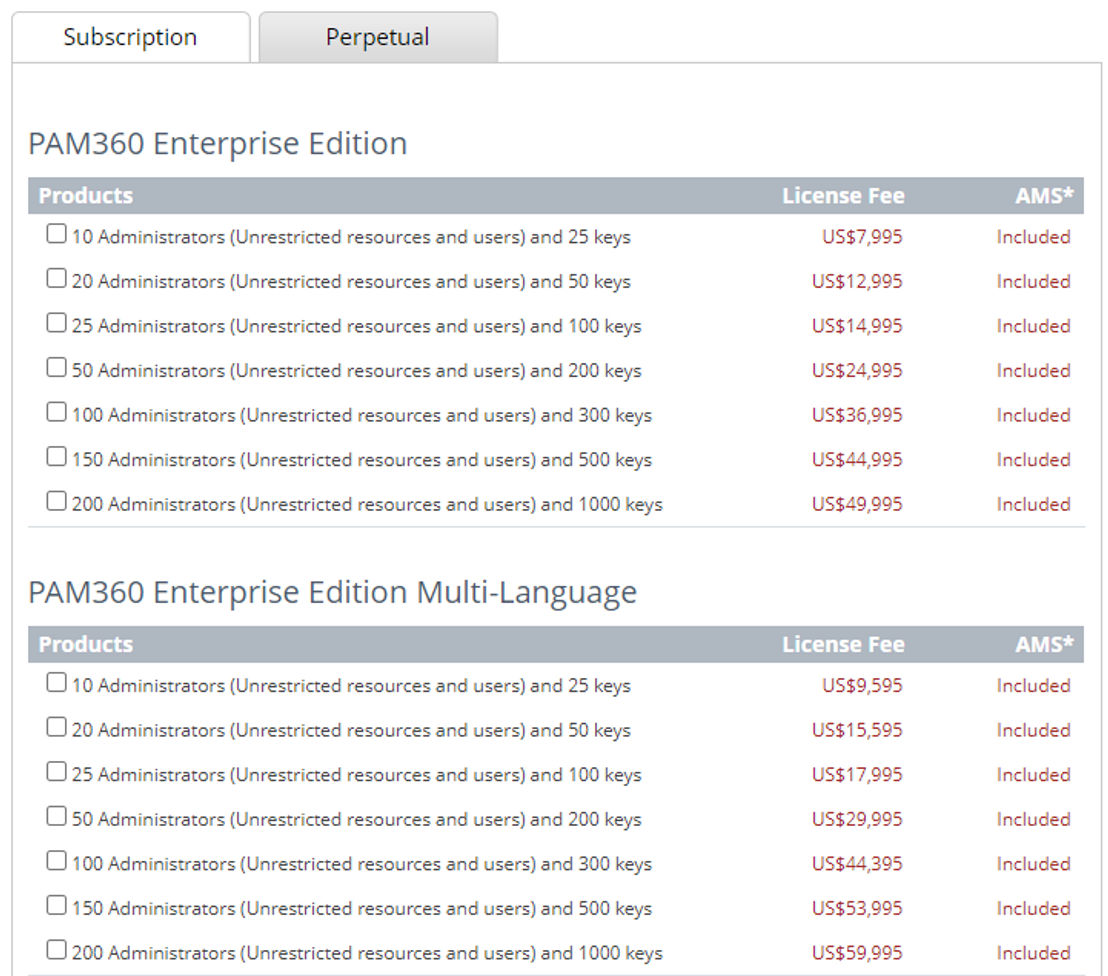This screenshot has width=1108, height=976.
Task: Select 150 Administrators box in Multi-Language edition
Action: (57, 905)
